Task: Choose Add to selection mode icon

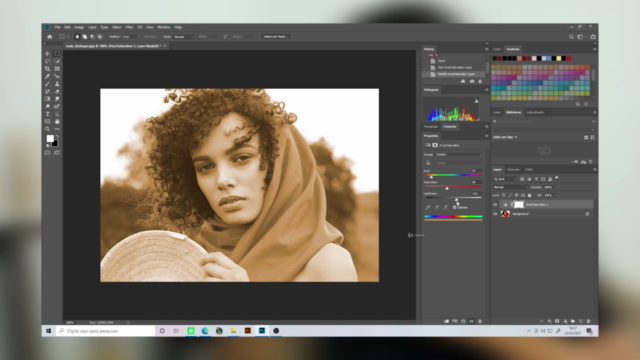Action: (84, 37)
